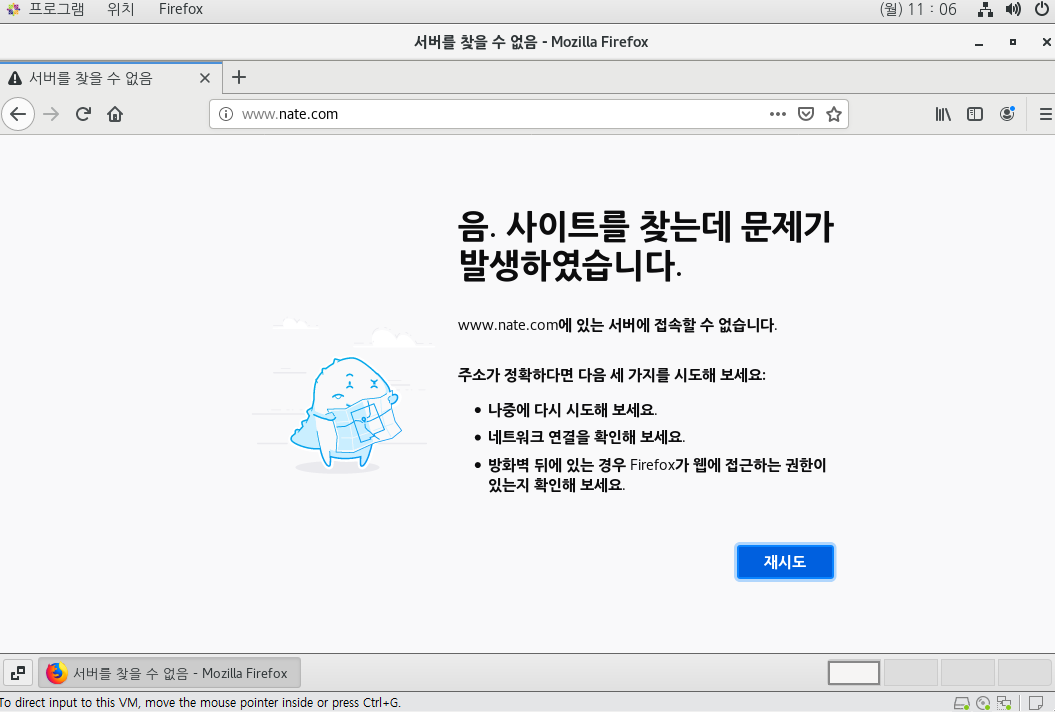Screen dimensions: 1055x712
Task: Open the Firefox home page
Action: [115, 114]
